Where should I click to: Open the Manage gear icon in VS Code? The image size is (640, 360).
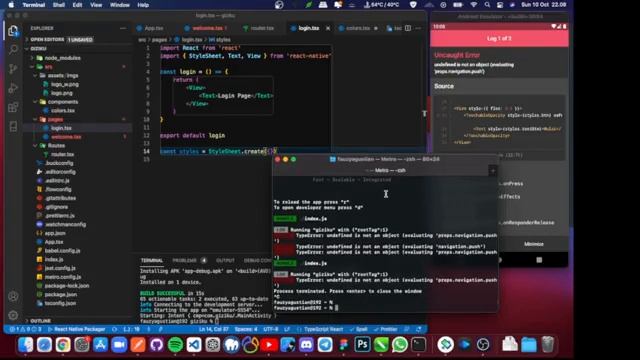(13, 315)
